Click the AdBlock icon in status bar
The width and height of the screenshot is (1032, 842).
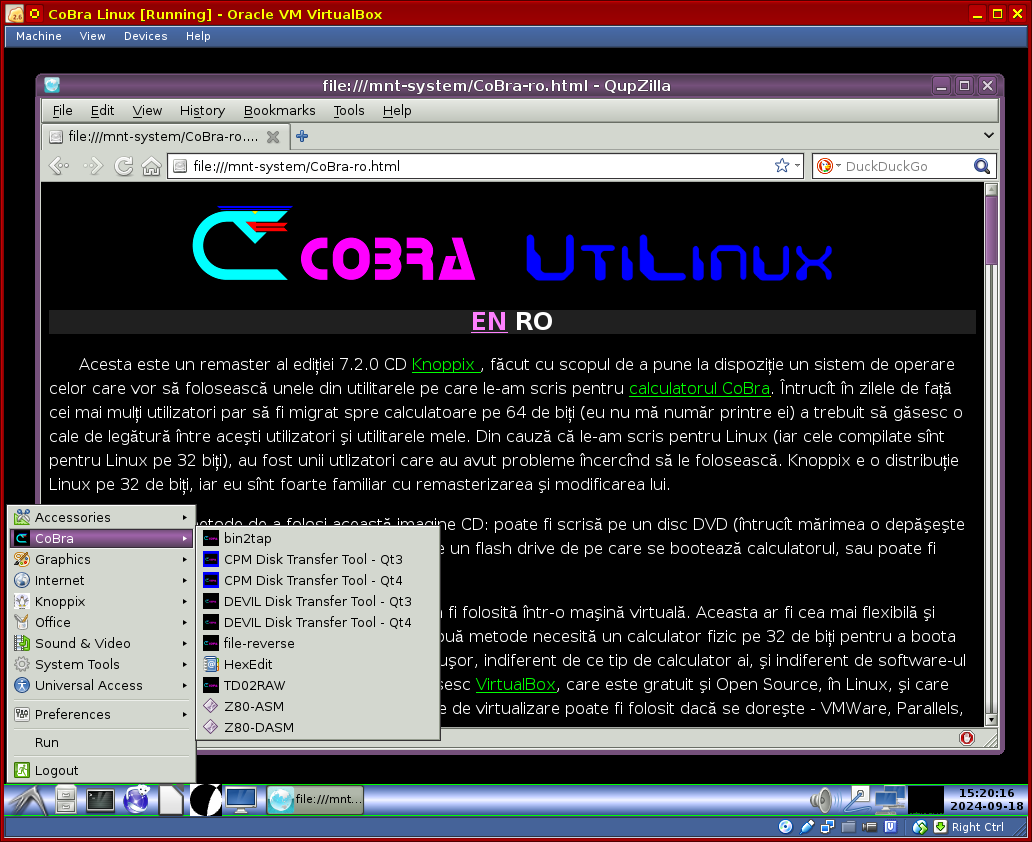coord(967,738)
